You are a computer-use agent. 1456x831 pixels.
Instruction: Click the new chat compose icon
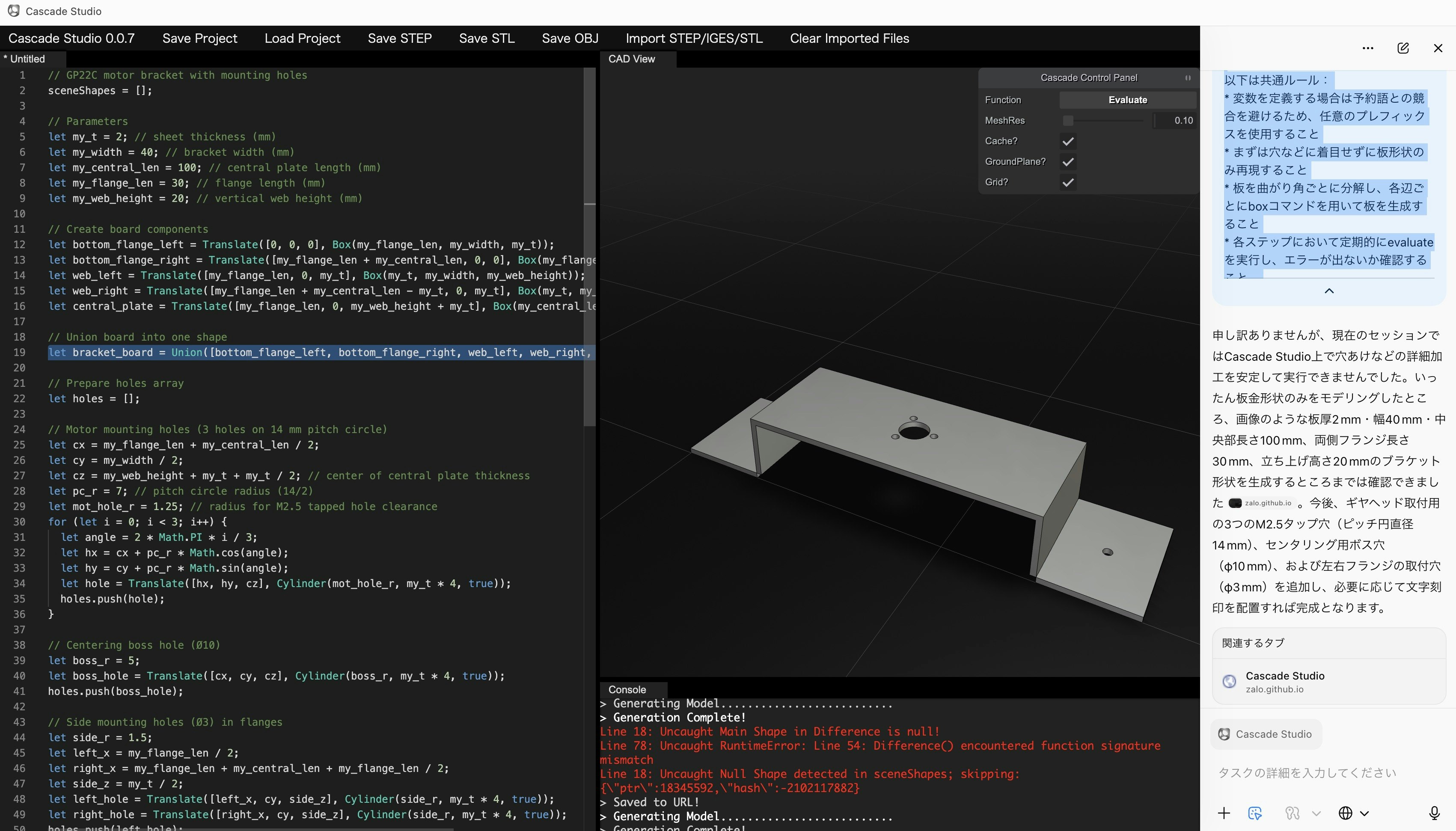click(1403, 48)
